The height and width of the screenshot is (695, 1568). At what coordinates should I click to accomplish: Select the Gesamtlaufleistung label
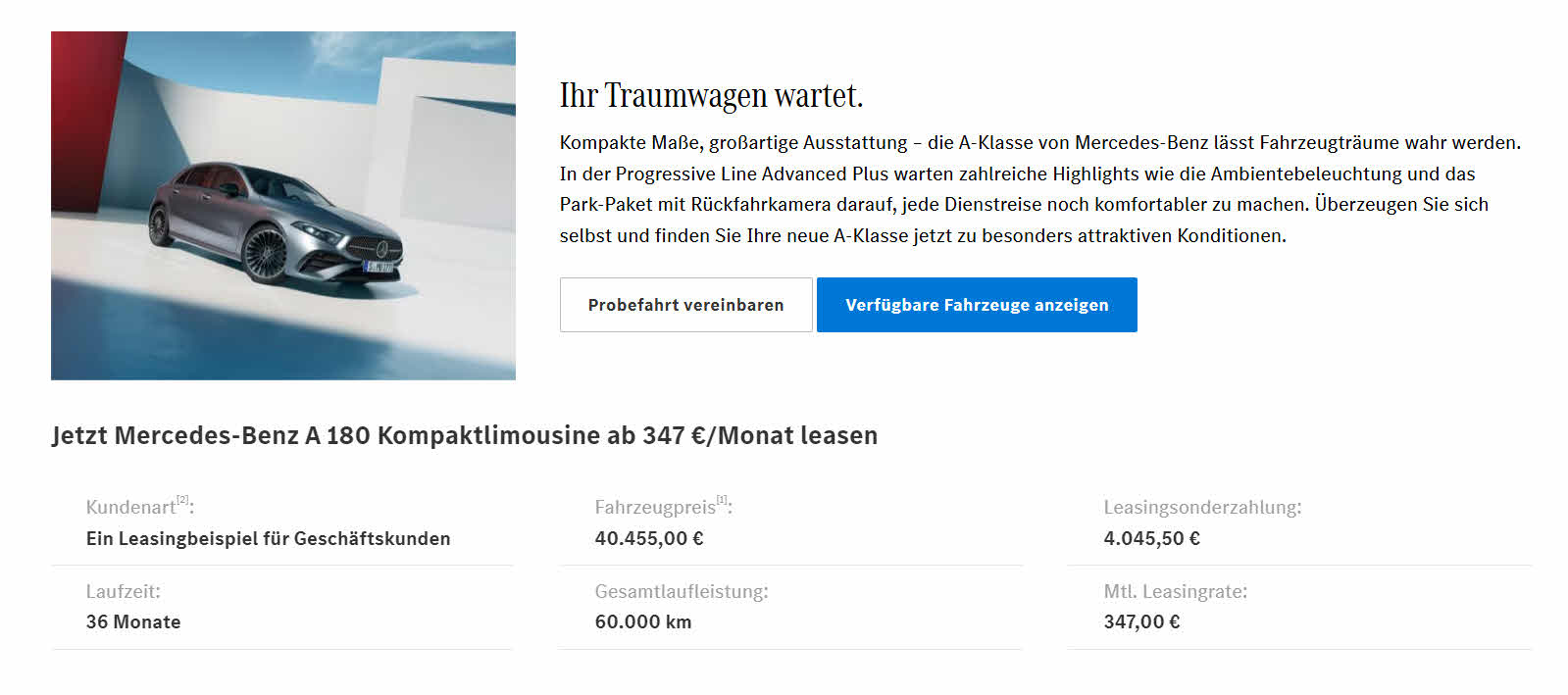click(682, 591)
